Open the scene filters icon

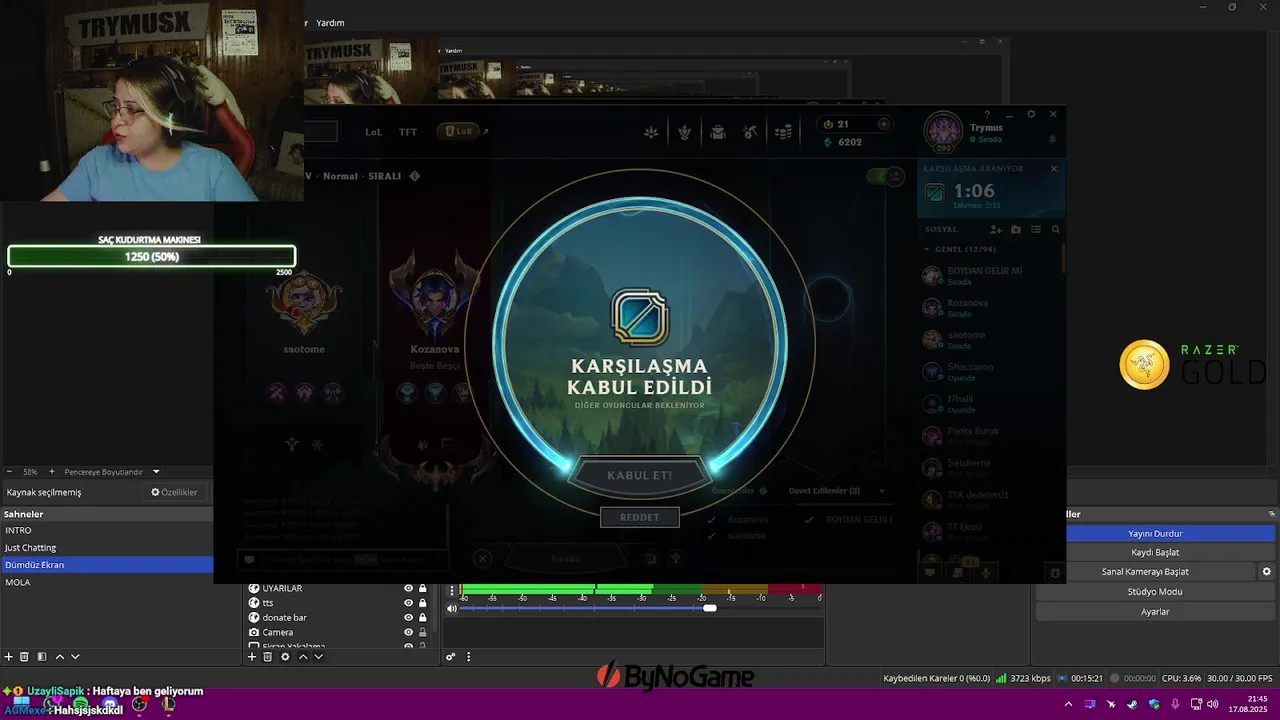pos(42,657)
